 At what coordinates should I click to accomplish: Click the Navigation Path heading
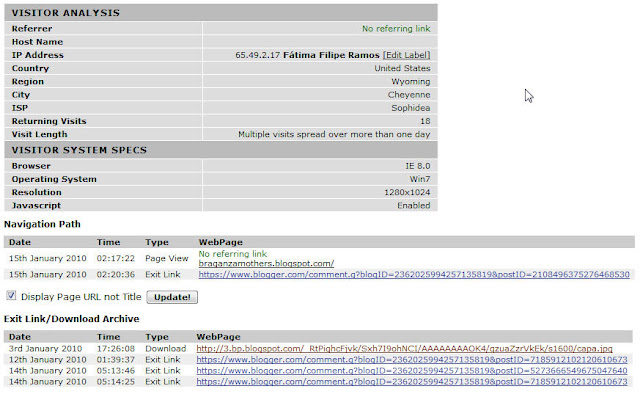point(42,224)
